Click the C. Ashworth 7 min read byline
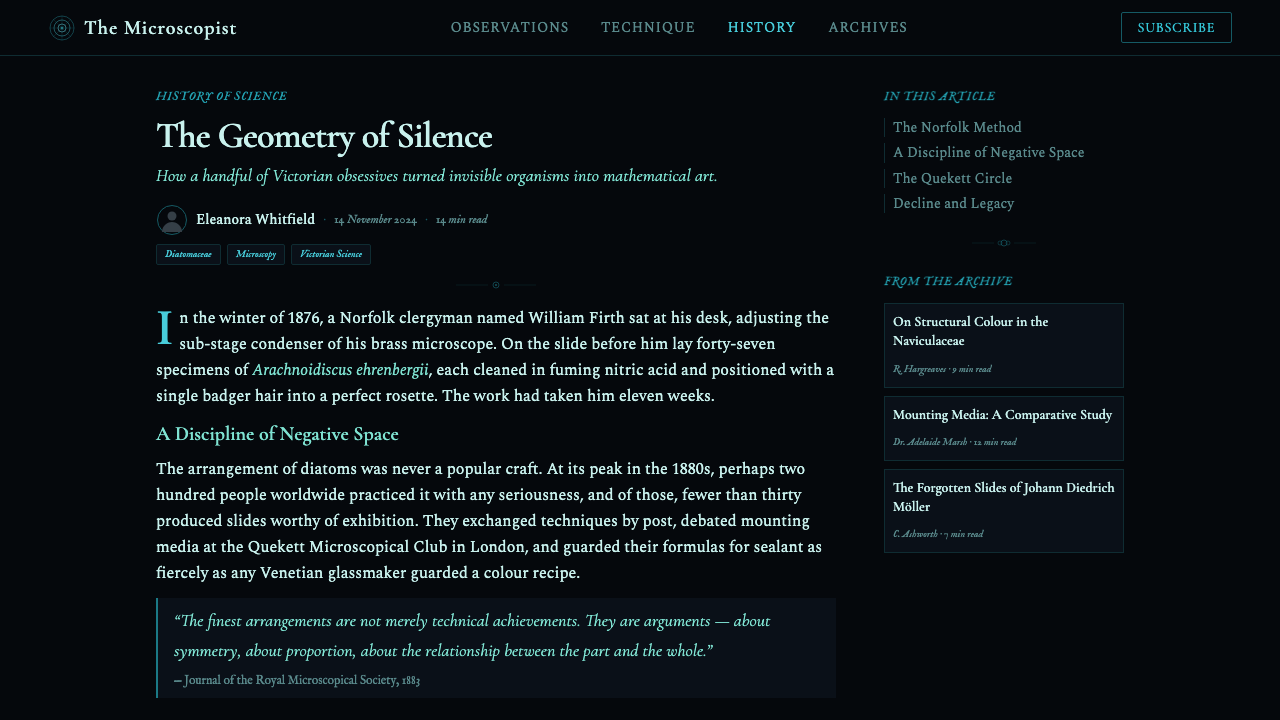Screen dimensions: 1280x720 click(x=938, y=534)
